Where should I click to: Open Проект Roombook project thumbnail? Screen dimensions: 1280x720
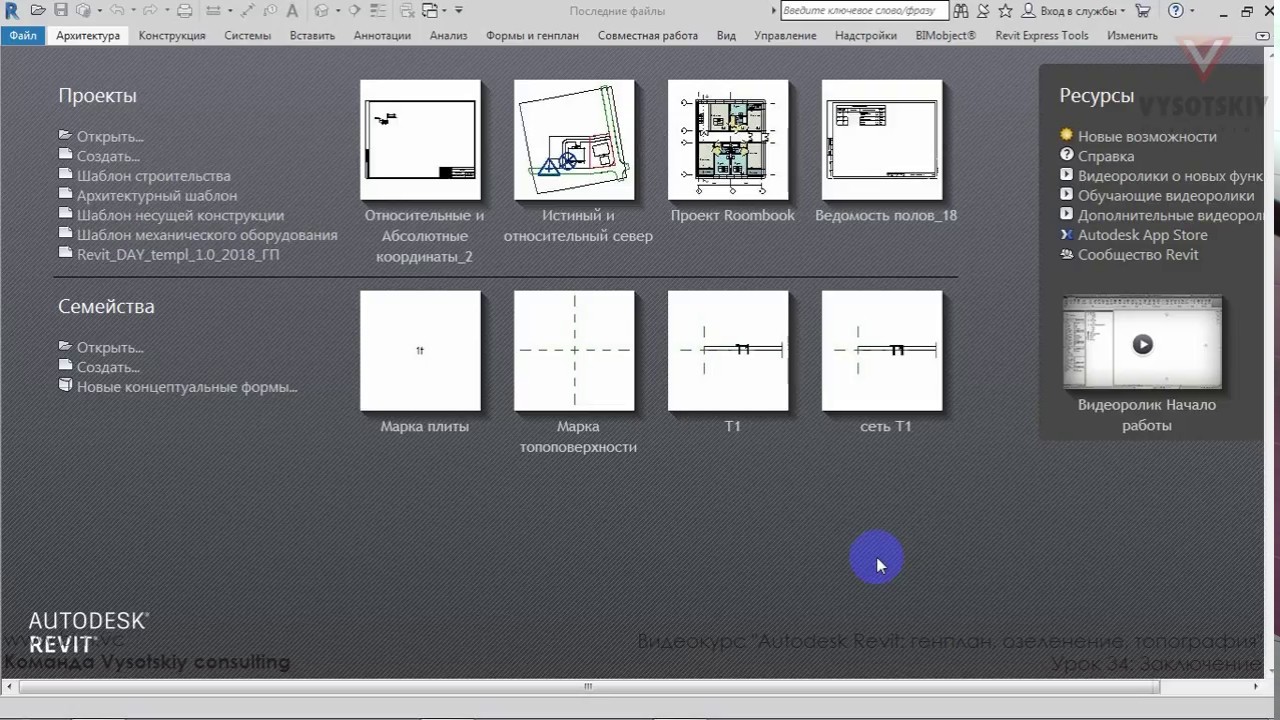[728, 140]
